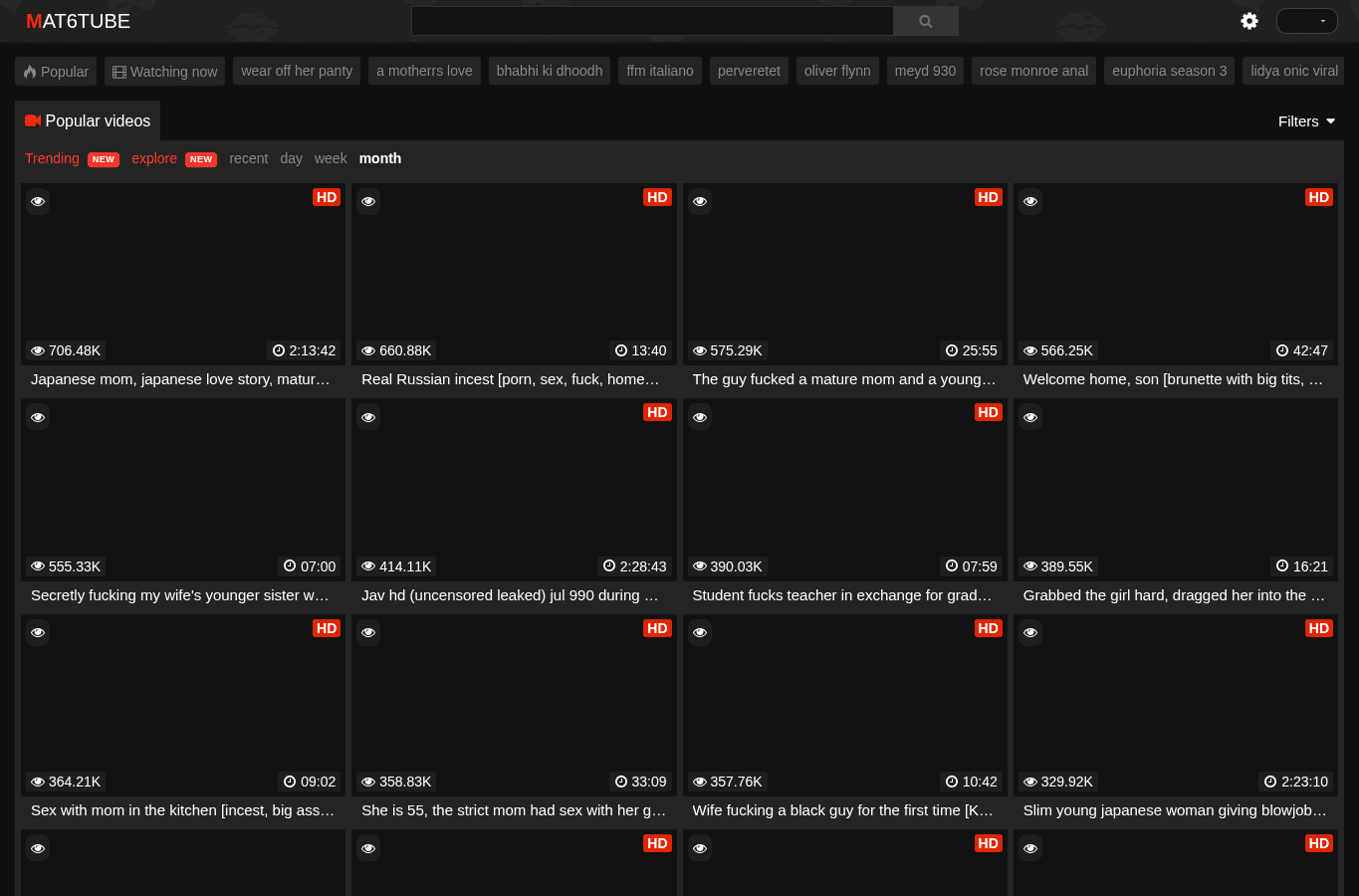Toggle eye icon on the 575.29K views card
The width and height of the screenshot is (1359, 896).
700,201
